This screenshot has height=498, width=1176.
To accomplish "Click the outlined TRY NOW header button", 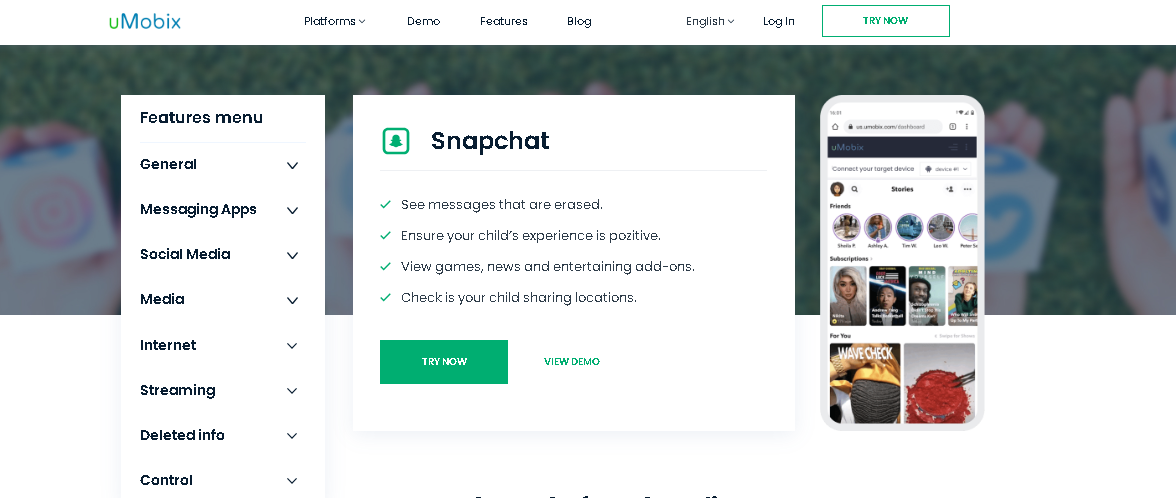I will click(x=885, y=21).
